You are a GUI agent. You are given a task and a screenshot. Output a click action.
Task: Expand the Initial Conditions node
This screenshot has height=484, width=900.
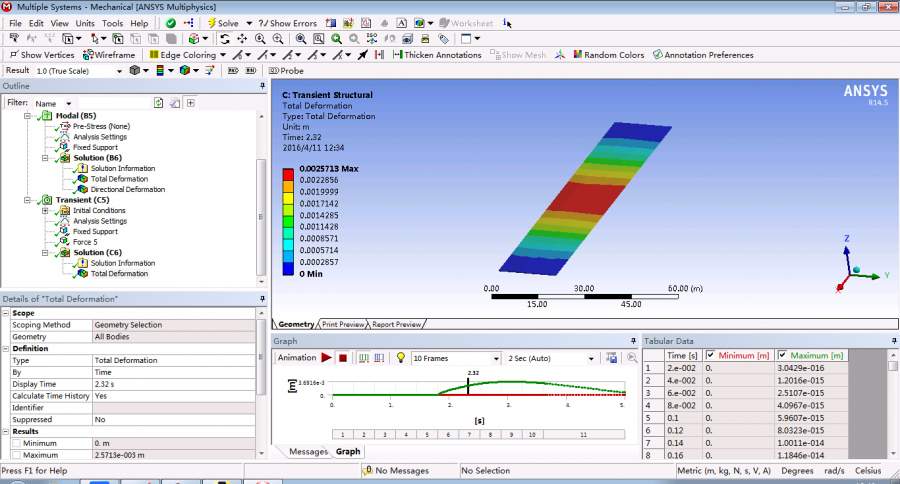click(x=45, y=211)
